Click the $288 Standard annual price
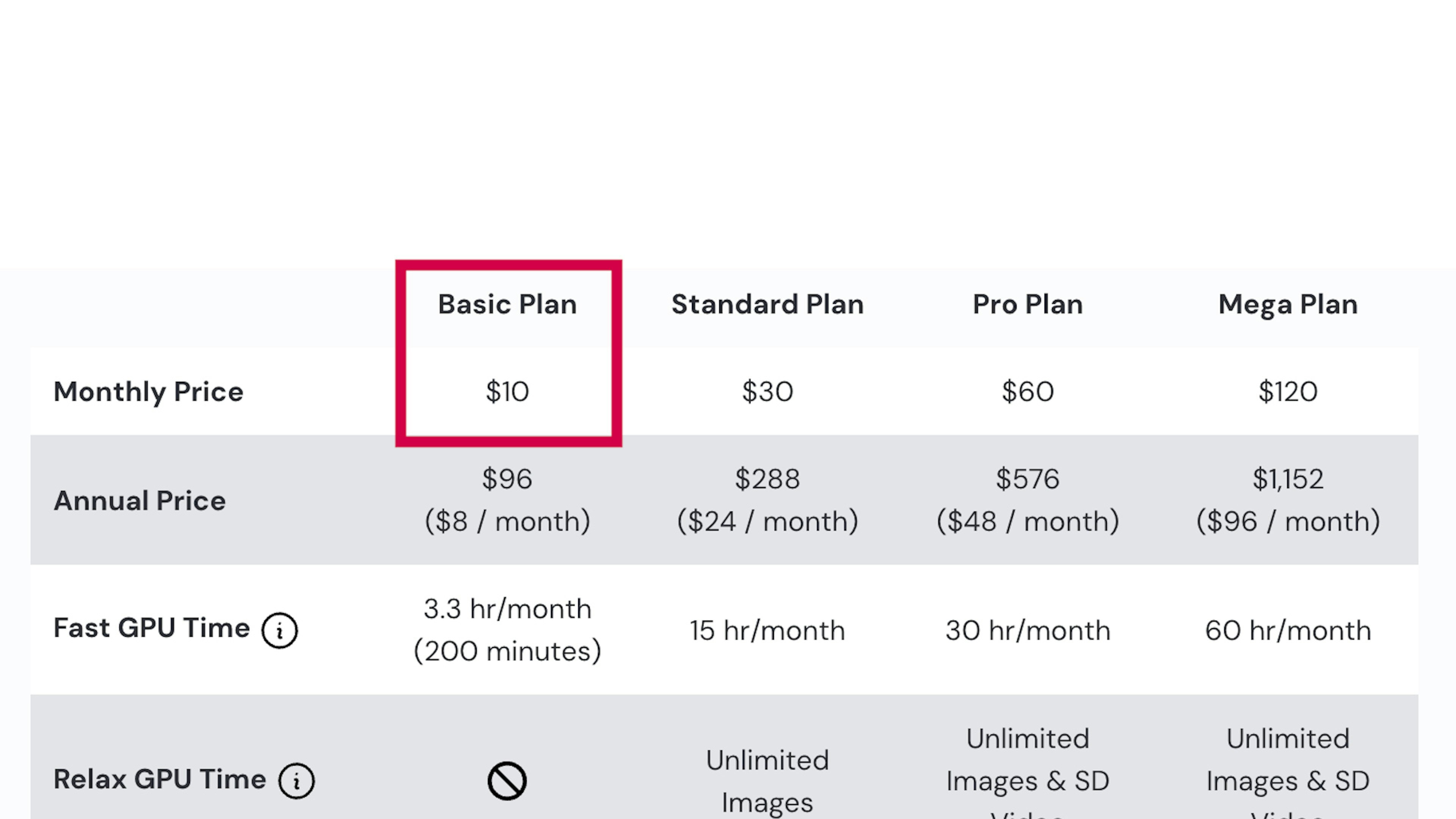This screenshot has width=1456, height=819. tap(767, 479)
